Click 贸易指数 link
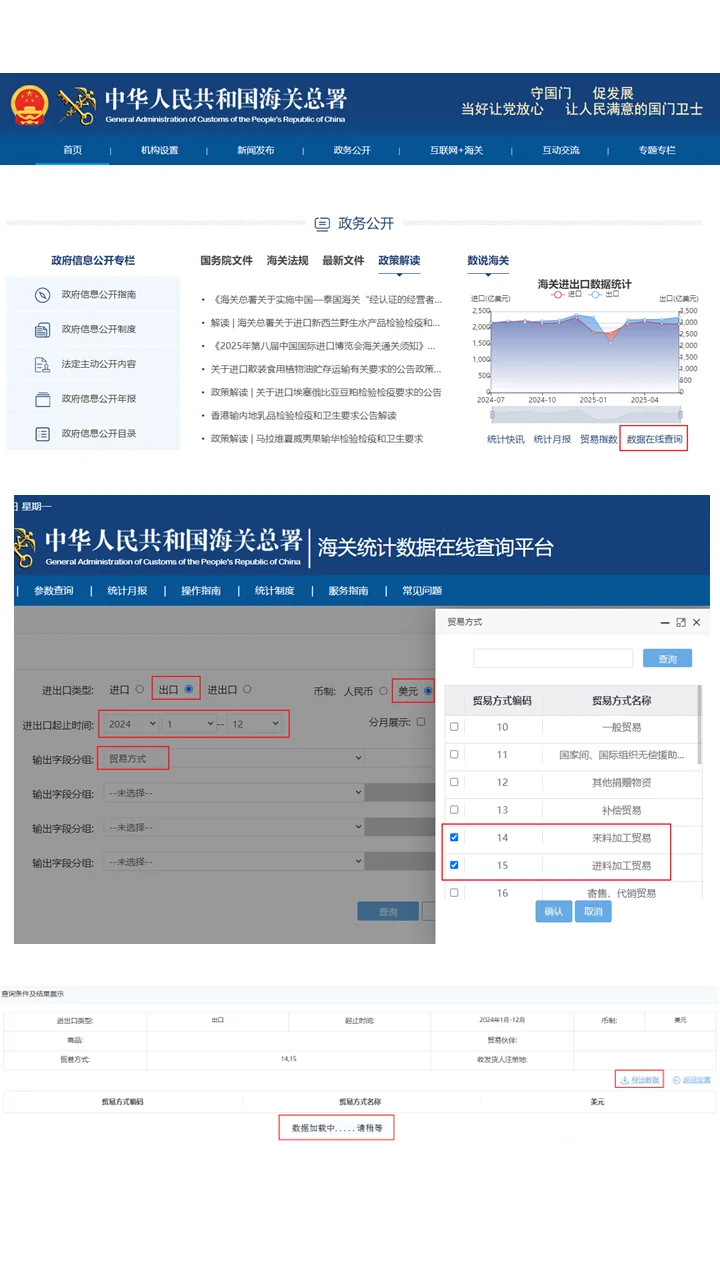Viewport: 720px width, 1280px height. [598, 439]
